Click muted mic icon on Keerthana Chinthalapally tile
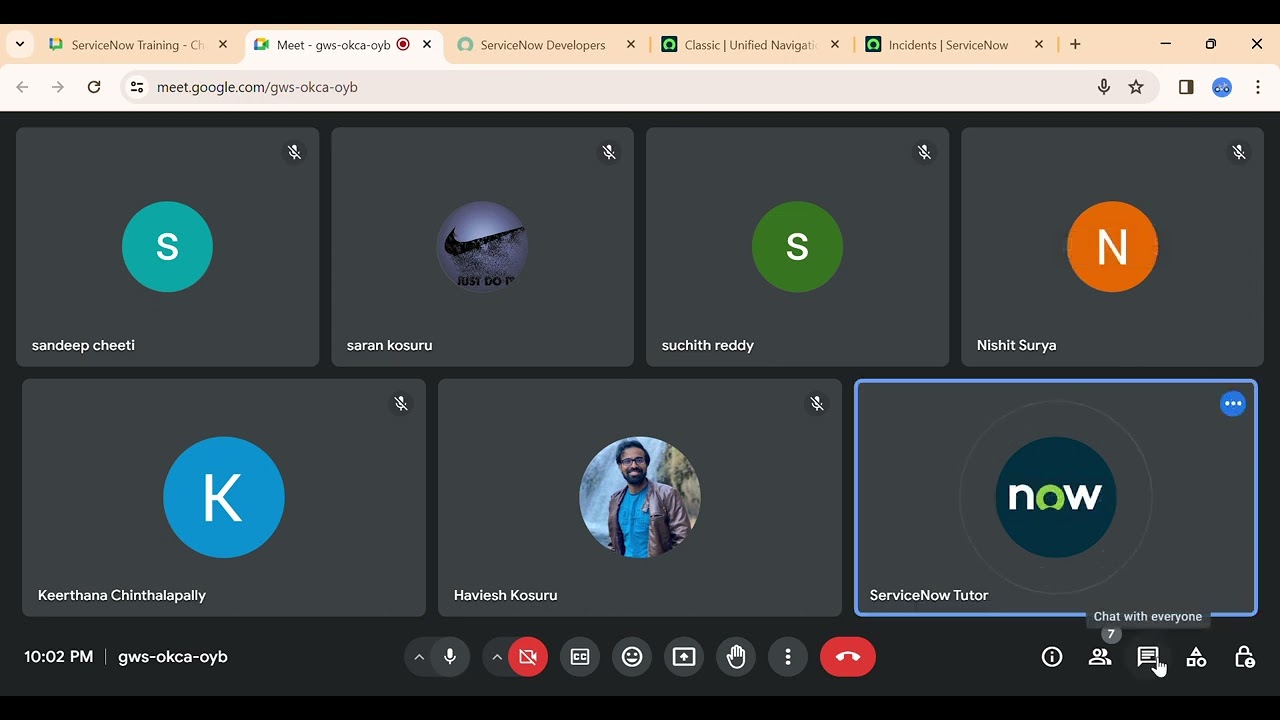1280x720 pixels. pyautogui.click(x=401, y=403)
